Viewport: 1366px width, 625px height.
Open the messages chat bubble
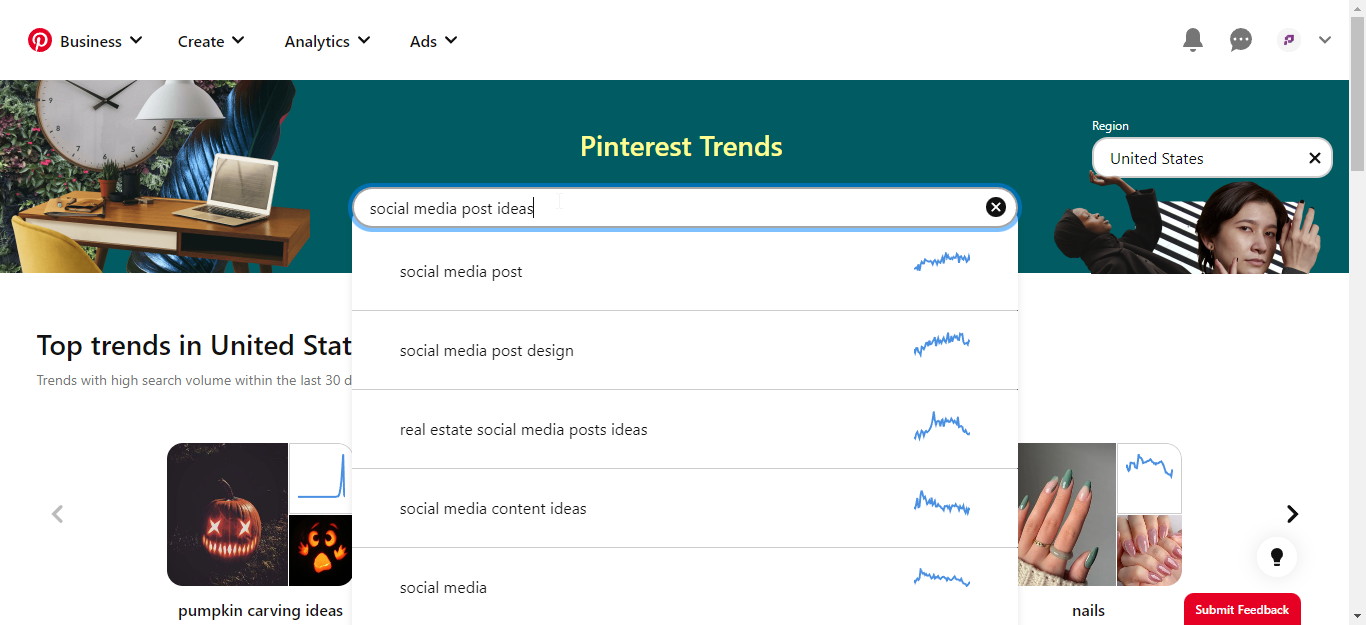pyautogui.click(x=1241, y=41)
